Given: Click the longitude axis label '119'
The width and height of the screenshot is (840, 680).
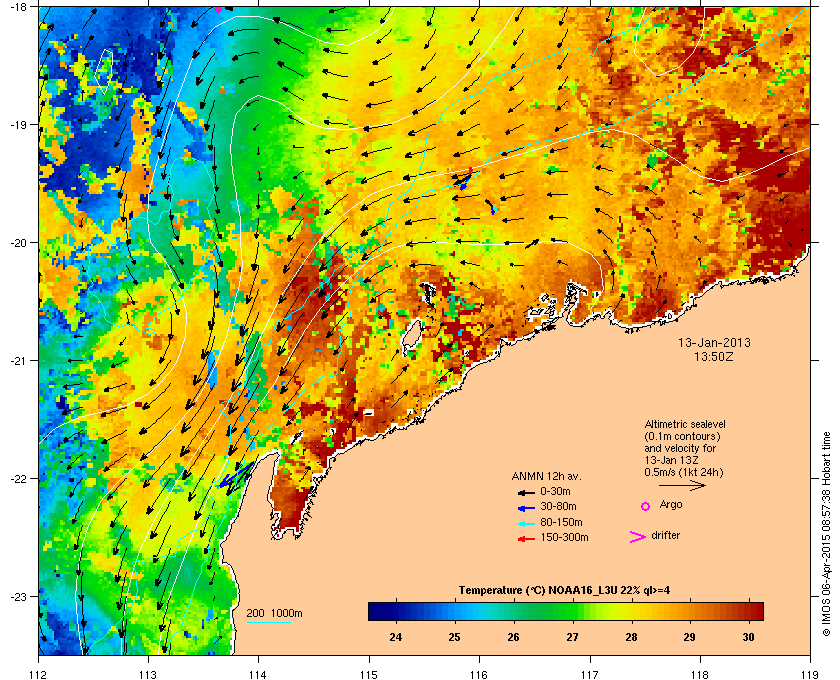Looking at the screenshot, I should pos(810,674).
